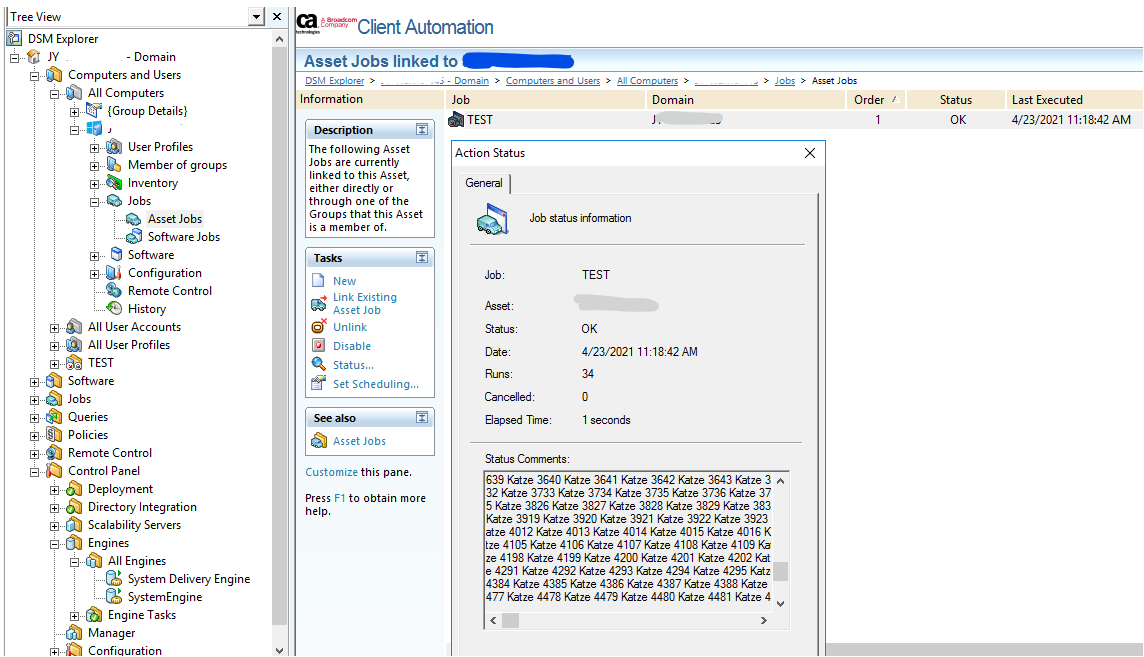Click the Computers and Users folder icon

click(54, 74)
